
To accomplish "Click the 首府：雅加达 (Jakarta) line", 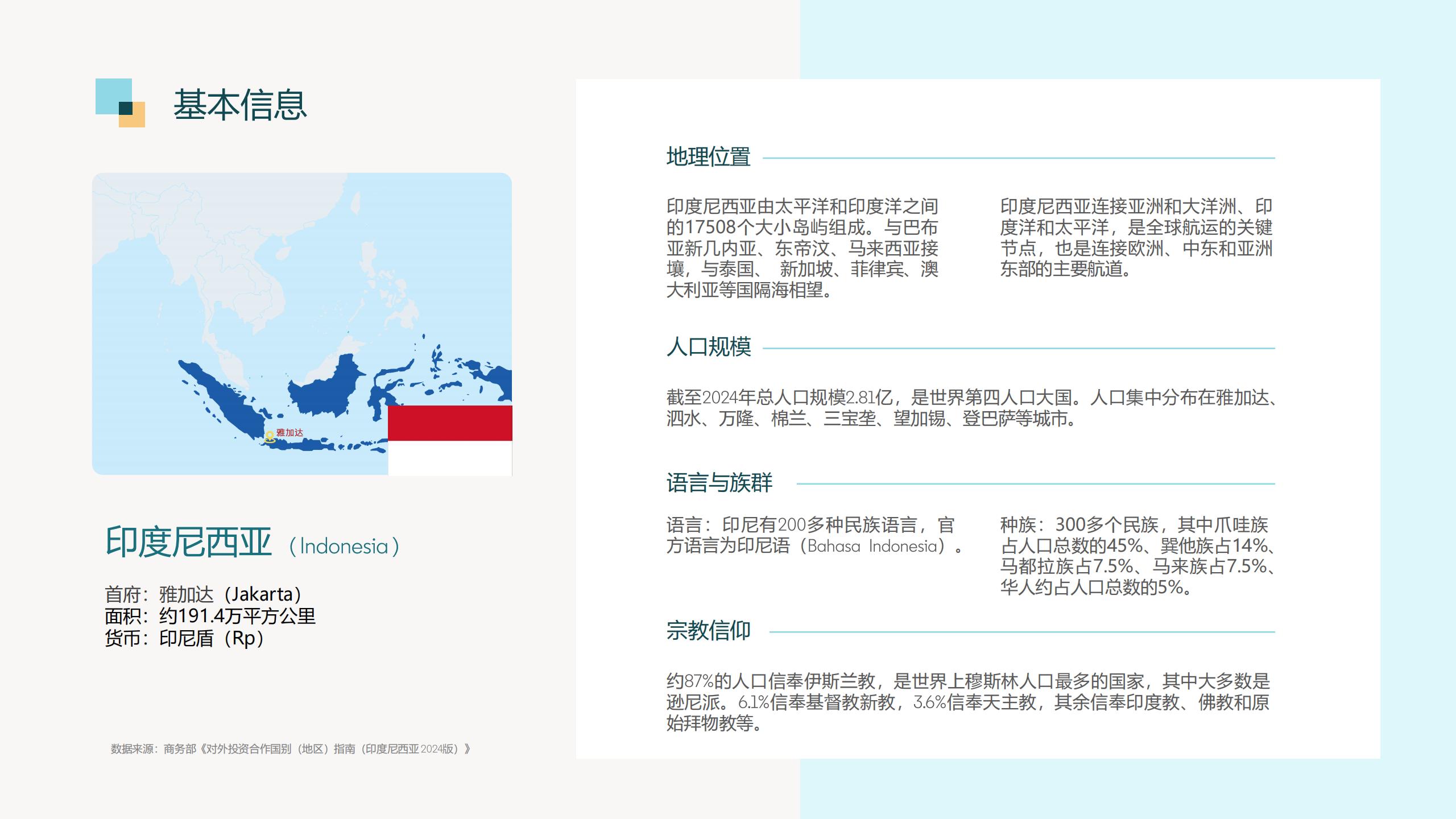I will point(203,594).
